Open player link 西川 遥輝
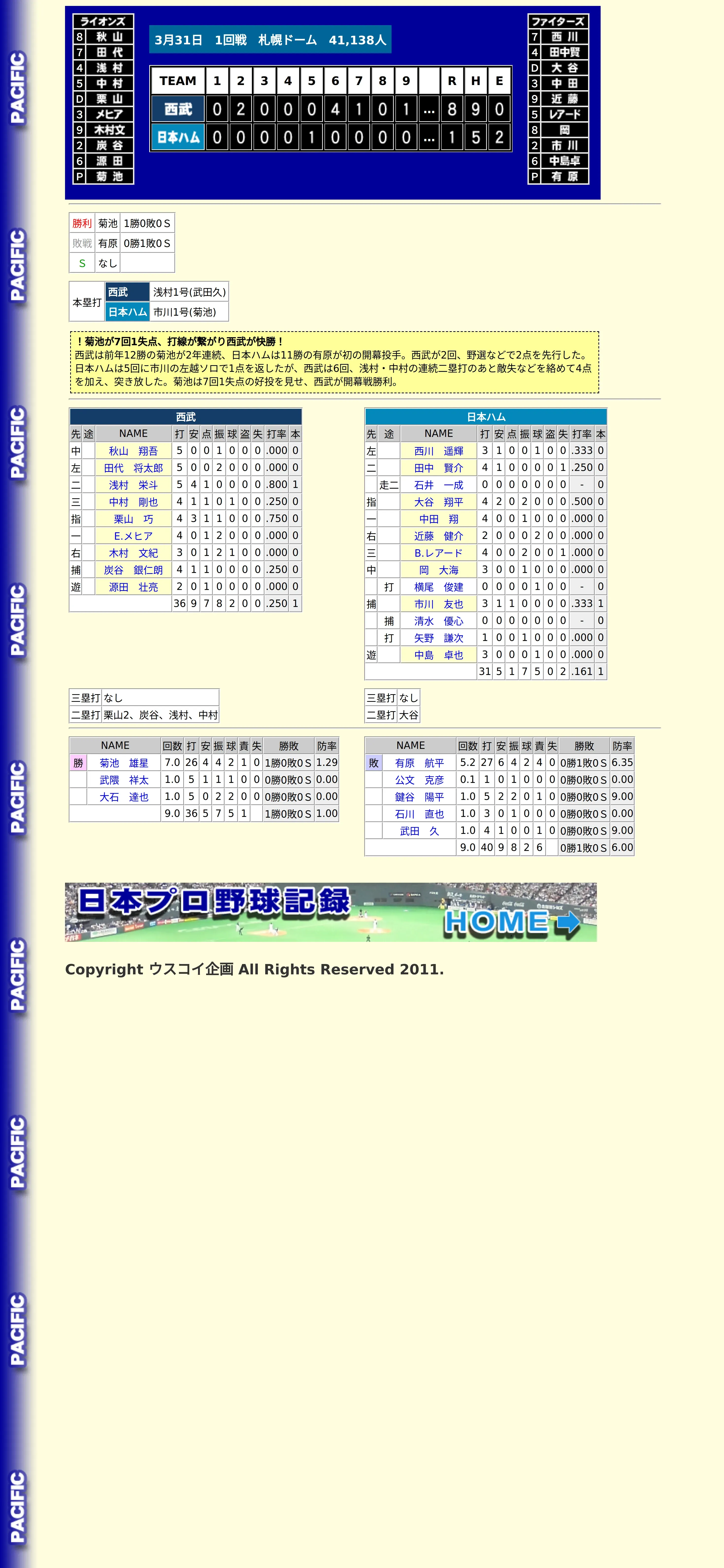 (x=438, y=451)
